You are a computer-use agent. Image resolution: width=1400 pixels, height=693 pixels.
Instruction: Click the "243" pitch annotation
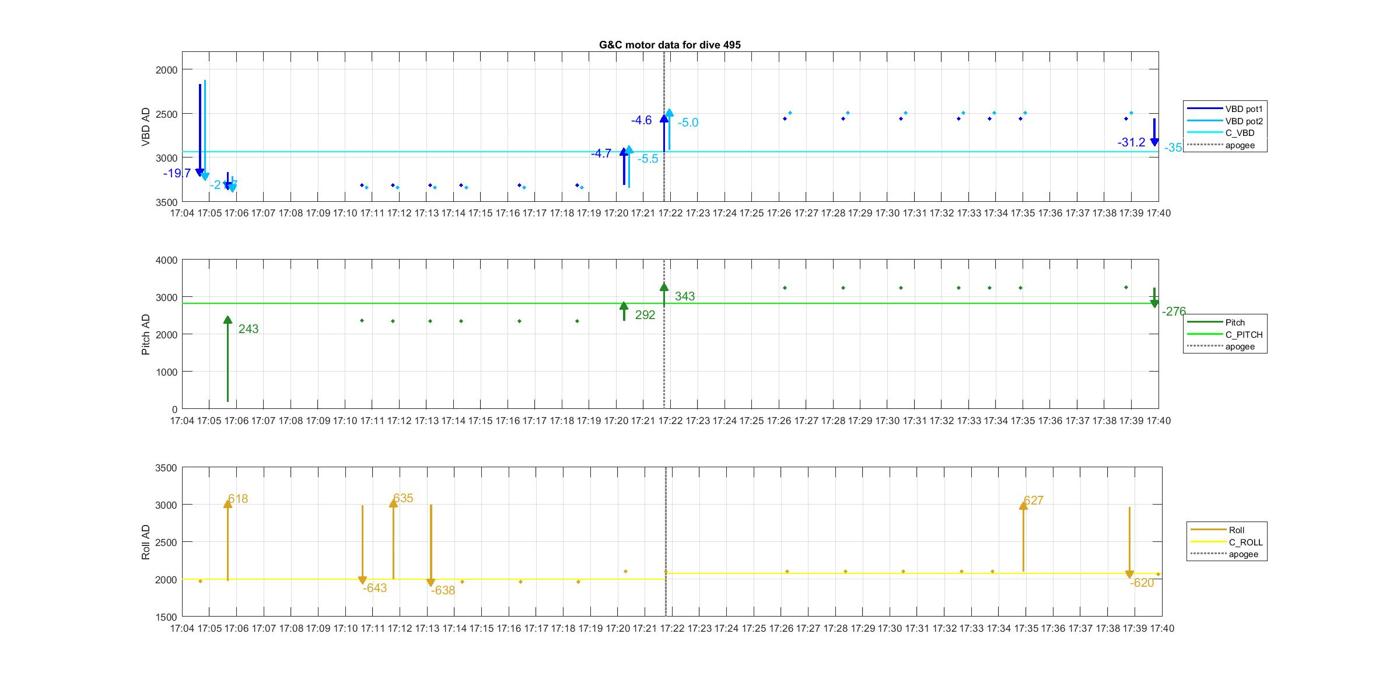click(x=248, y=329)
